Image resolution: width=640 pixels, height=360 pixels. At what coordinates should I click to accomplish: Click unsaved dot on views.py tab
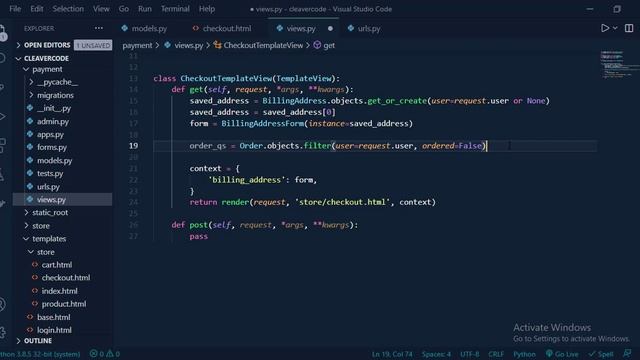[x=330, y=29]
